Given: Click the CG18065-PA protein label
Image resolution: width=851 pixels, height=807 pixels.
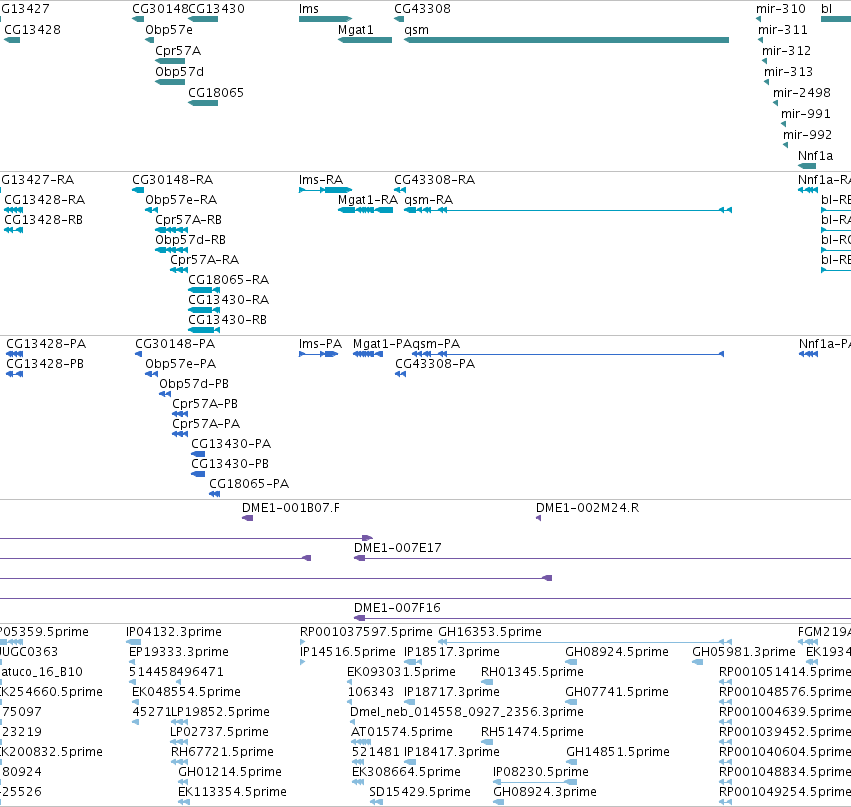Looking at the screenshot, I should [x=249, y=484].
